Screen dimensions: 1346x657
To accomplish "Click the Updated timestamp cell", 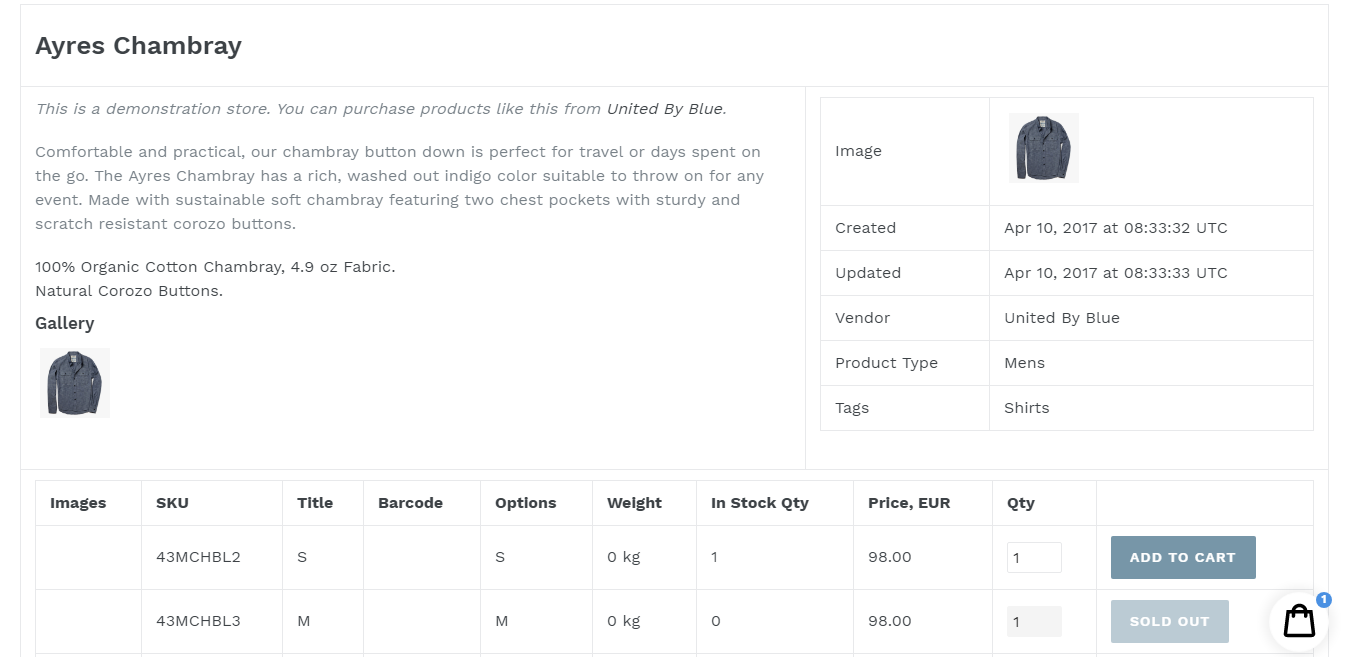I will click(1116, 272).
